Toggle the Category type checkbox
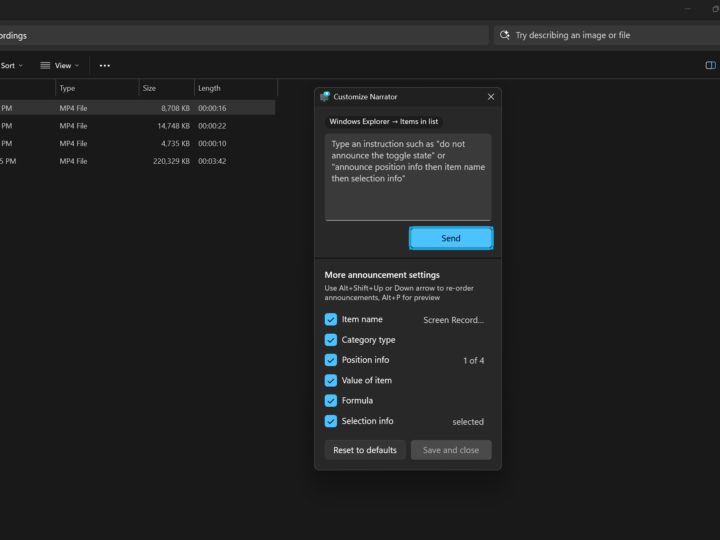720x540 pixels. [x=331, y=340]
